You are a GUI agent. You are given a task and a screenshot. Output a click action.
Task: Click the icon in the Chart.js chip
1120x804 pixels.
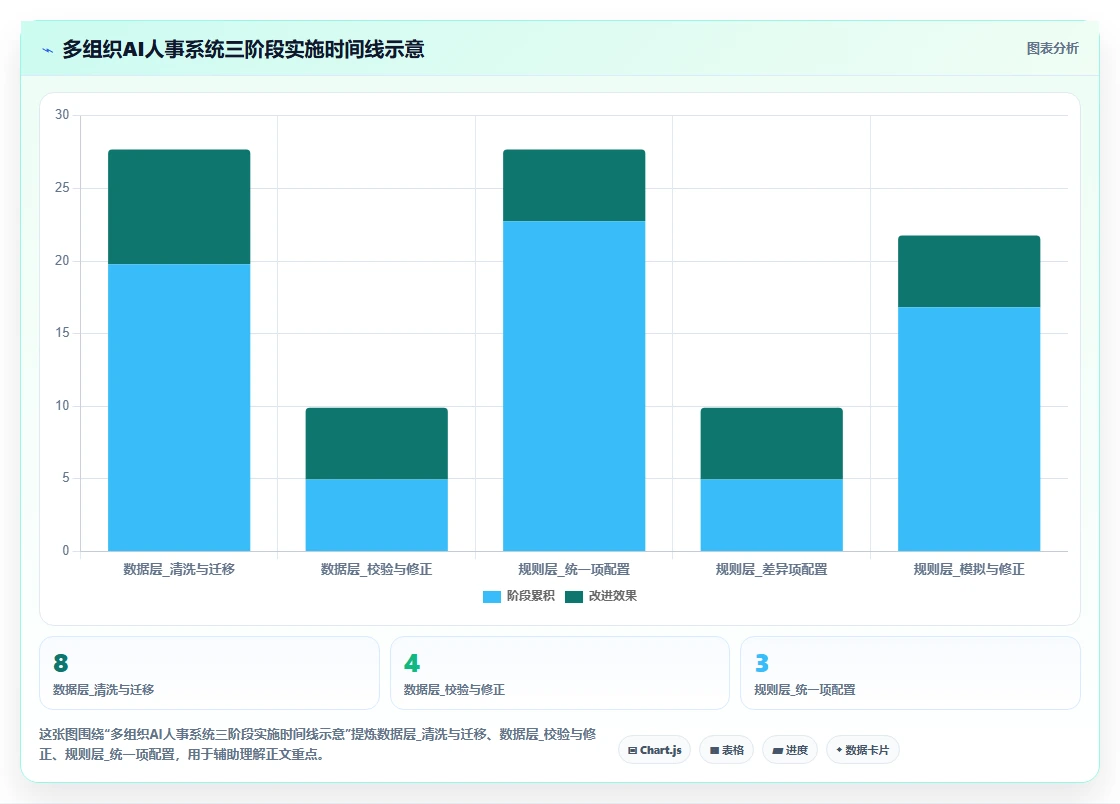coord(632,750)
